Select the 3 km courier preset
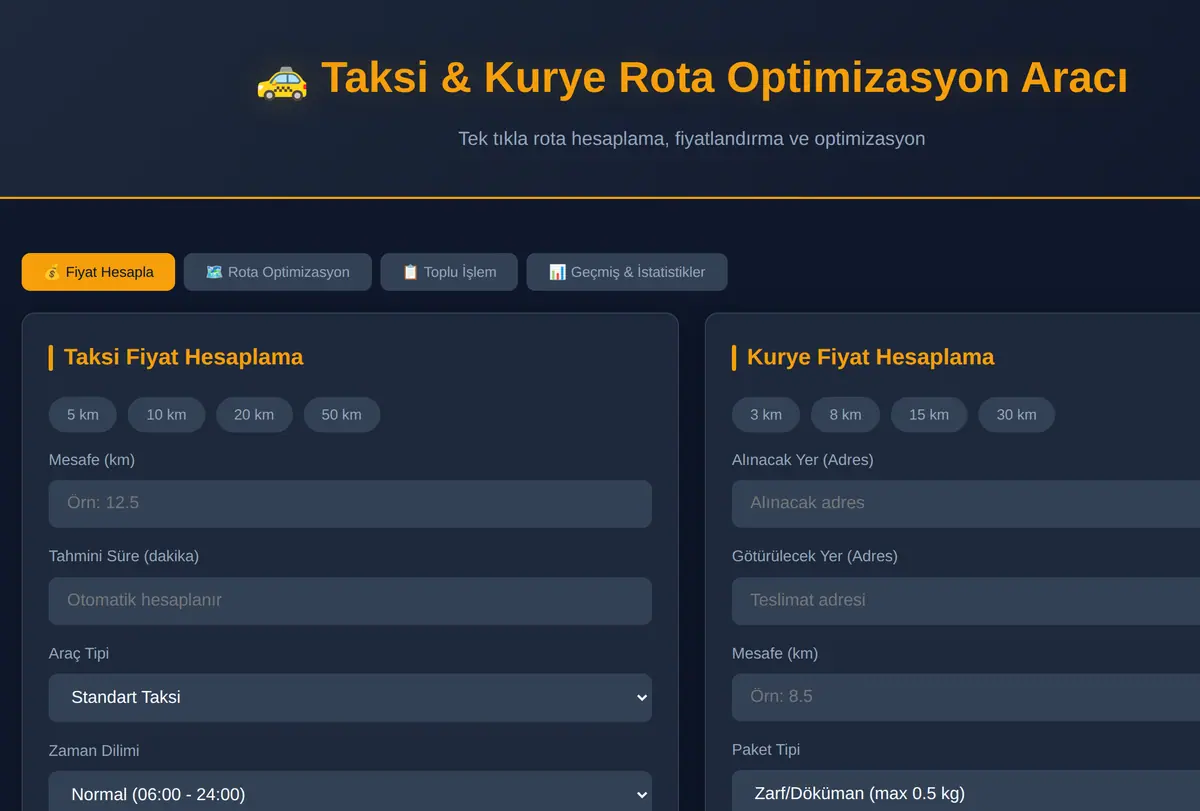The width and height of the screenshot is (1200, 811). click(x=766, y=415)
